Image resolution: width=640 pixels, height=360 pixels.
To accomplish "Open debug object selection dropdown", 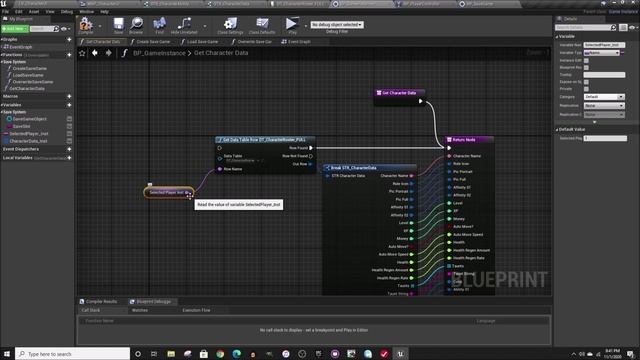I will click(337, 24).
